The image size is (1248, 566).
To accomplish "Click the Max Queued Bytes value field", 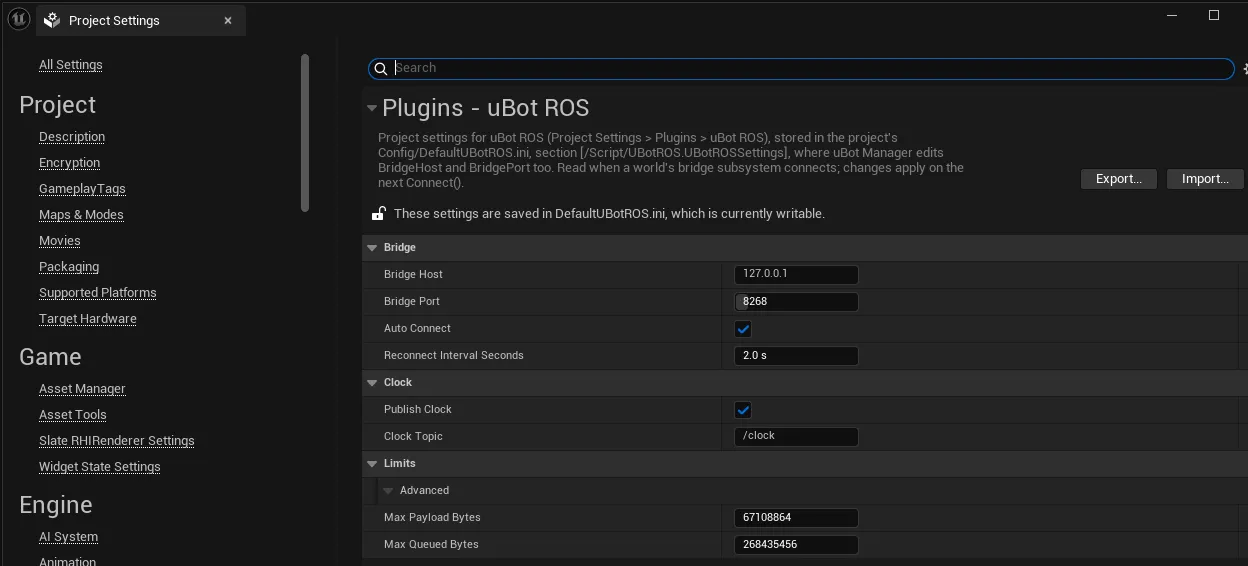I will click(796, 544).
